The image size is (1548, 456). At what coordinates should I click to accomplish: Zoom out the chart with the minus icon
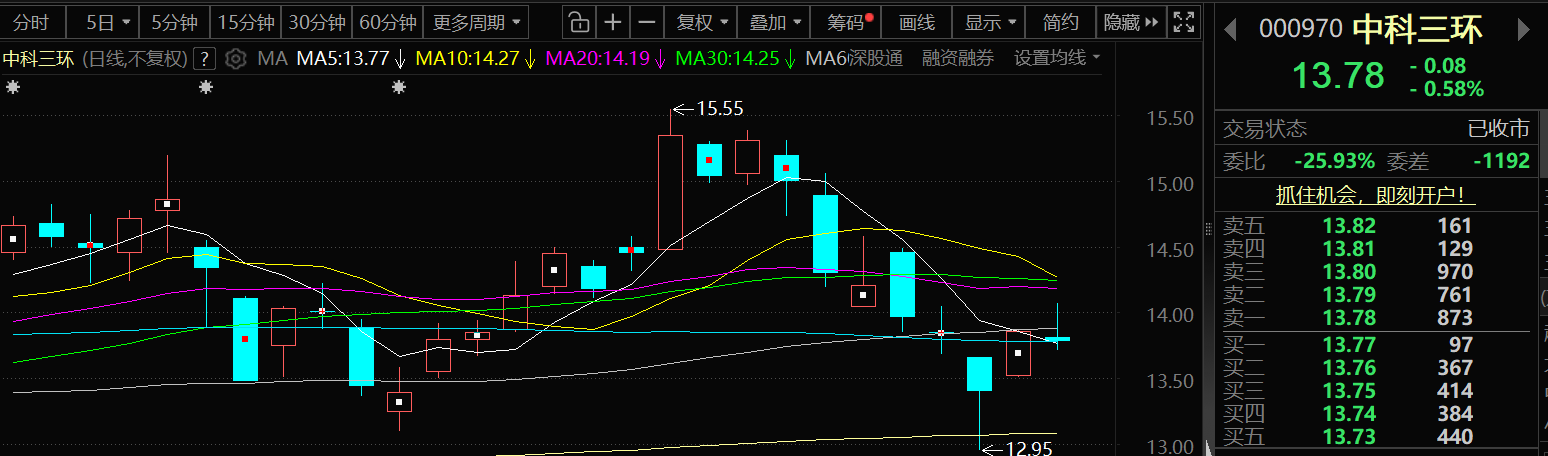648,22
